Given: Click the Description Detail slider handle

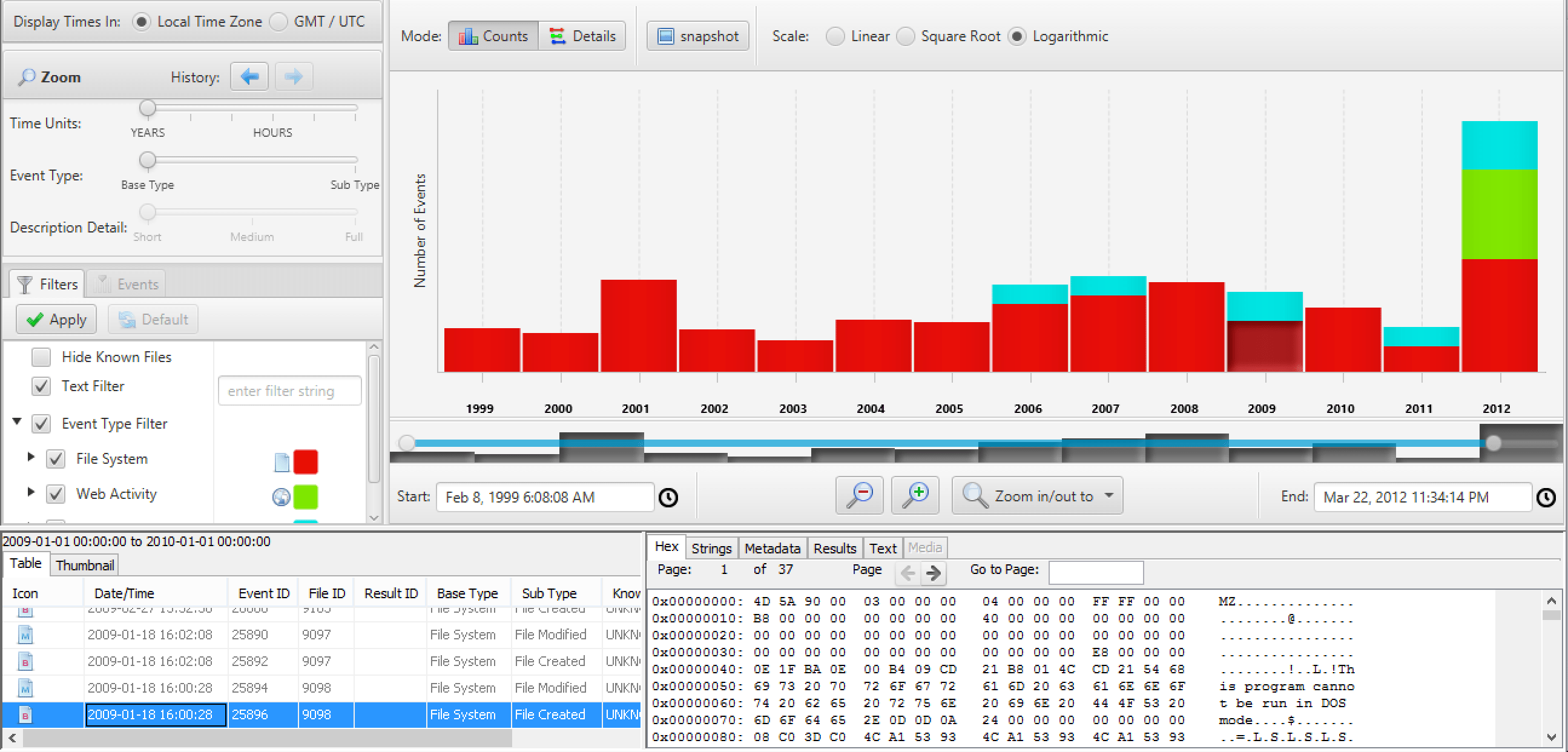Looking at the screenshot, I should [147, 212].
